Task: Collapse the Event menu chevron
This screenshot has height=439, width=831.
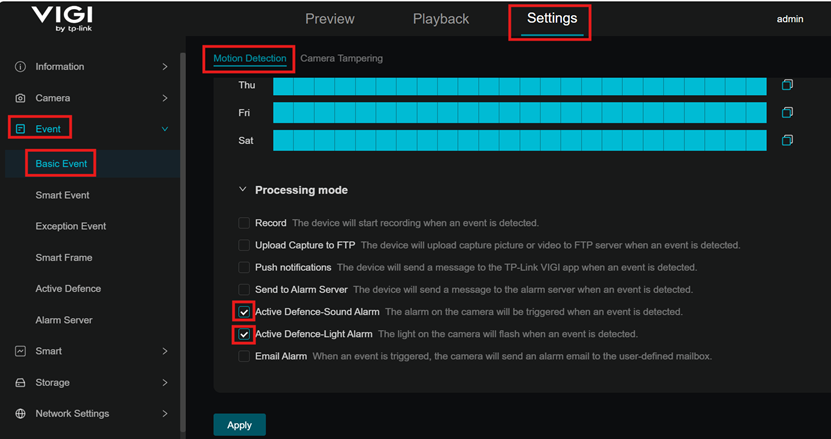Action: (165, 129)
